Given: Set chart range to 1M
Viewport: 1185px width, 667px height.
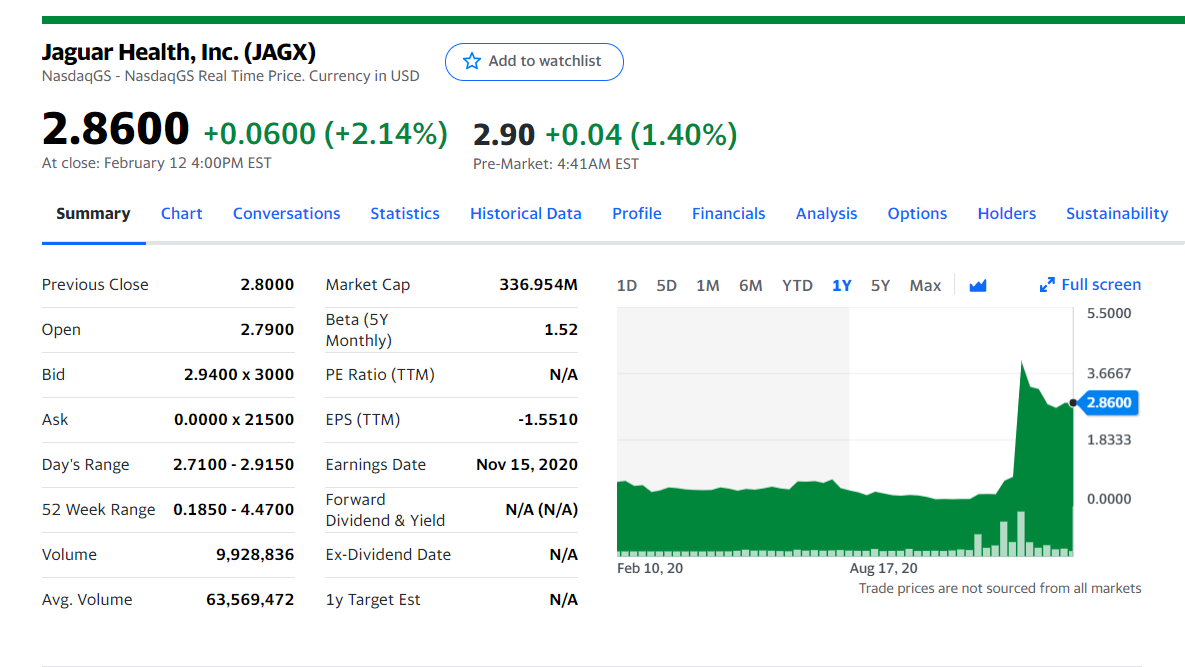Looking at the screenshot, I should pos(707,286).
